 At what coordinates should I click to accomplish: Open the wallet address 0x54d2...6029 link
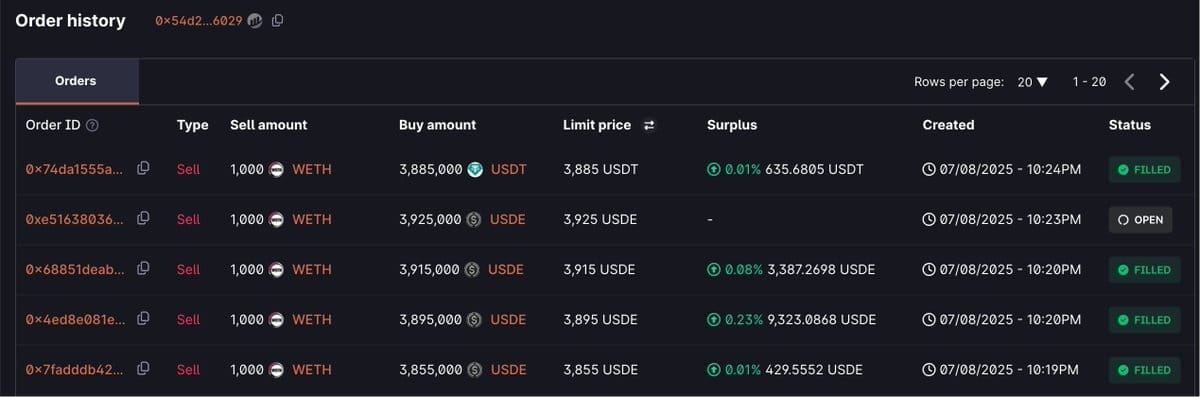point(198,21)
